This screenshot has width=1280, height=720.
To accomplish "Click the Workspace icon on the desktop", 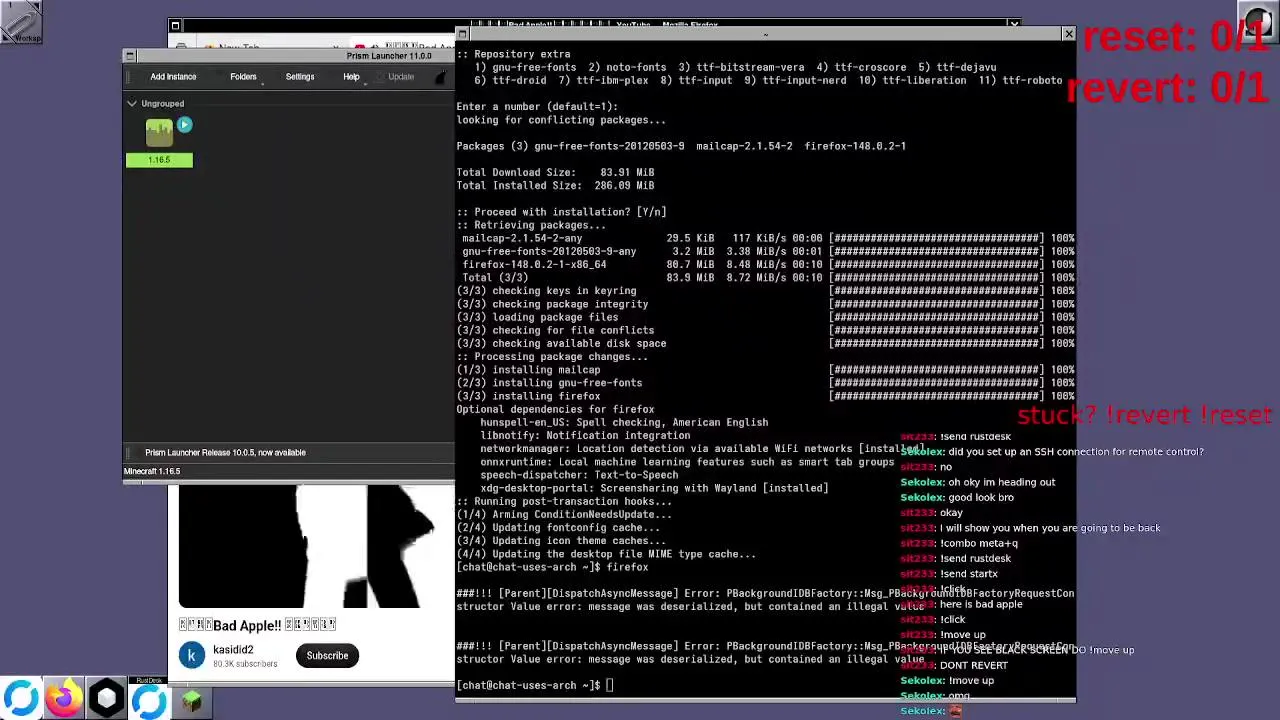I will pos(22,22).
